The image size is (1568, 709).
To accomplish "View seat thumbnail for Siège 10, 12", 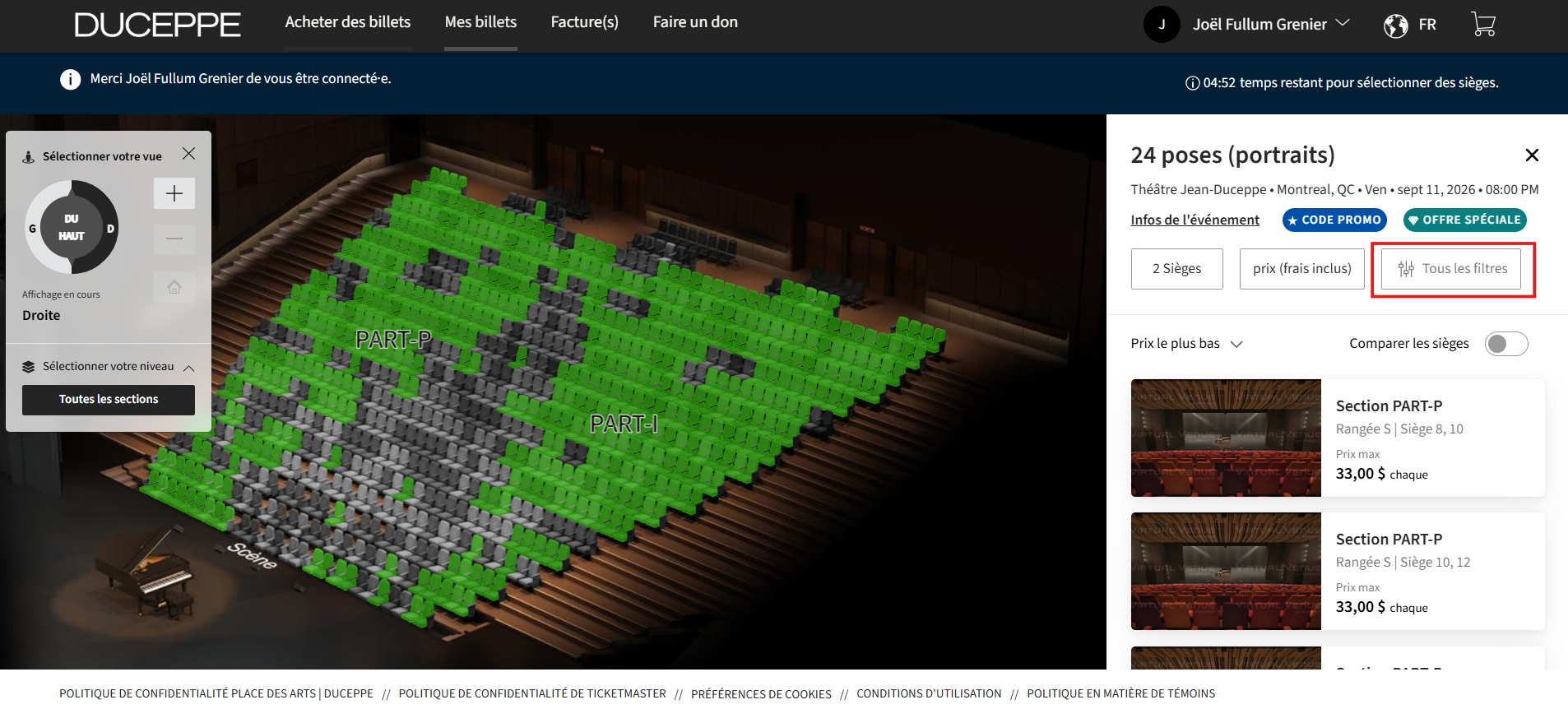I will [1226, 572].
